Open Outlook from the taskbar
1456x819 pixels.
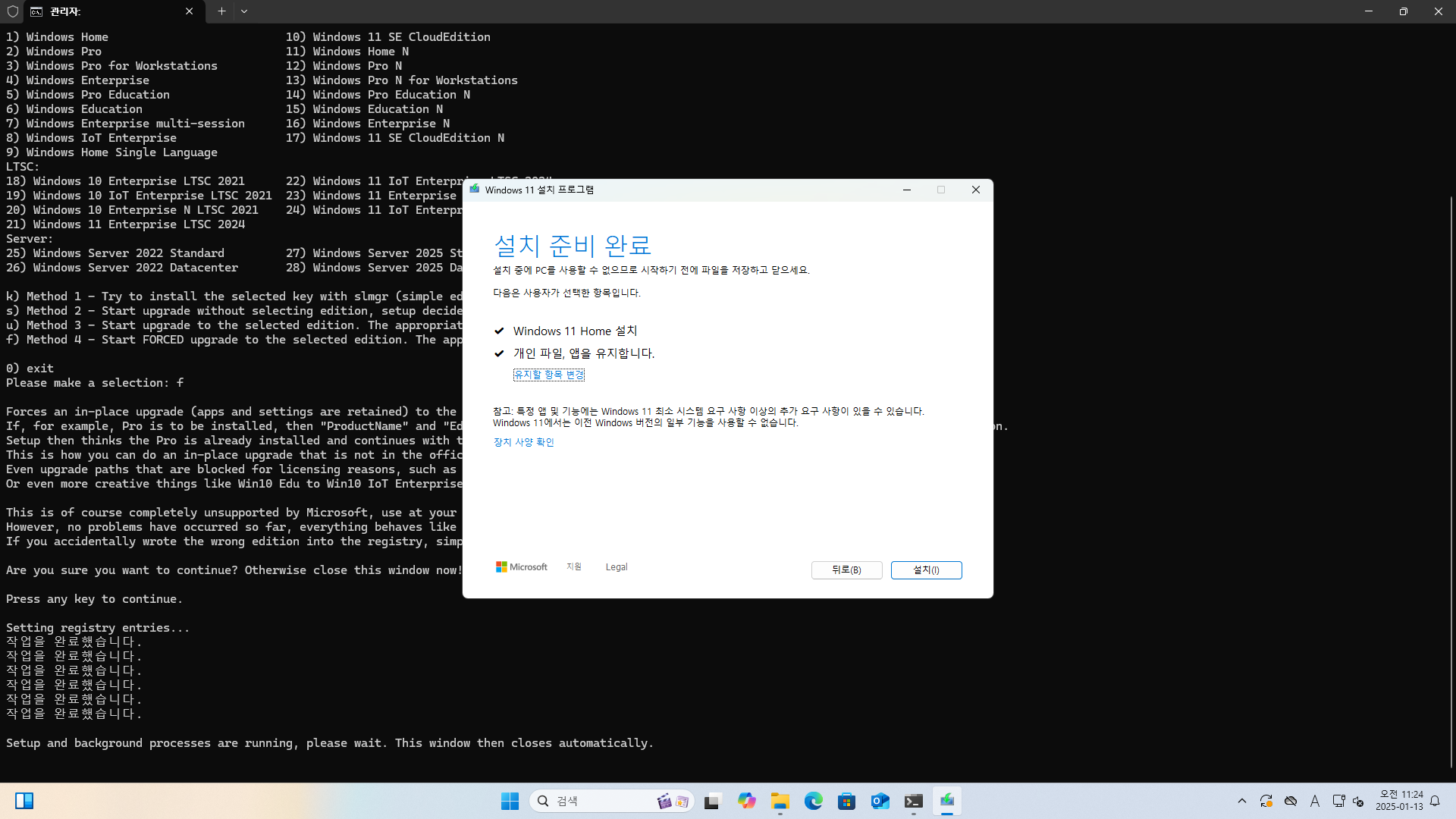click(x=880, y=801)
